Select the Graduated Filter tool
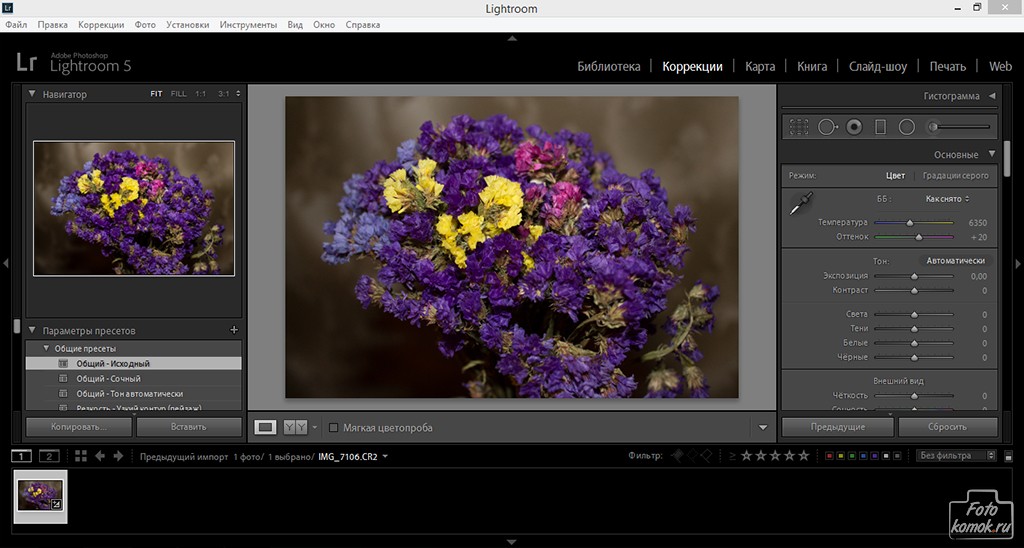The width and height of the screenshot is (1024, 548). 880,127
